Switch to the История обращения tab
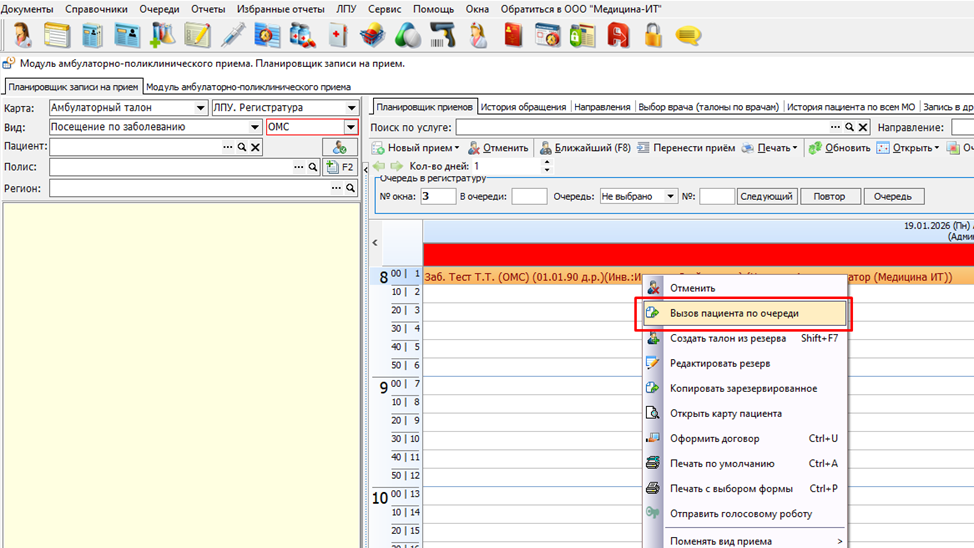The image size is (974, 548). click(x=523, y=107)
